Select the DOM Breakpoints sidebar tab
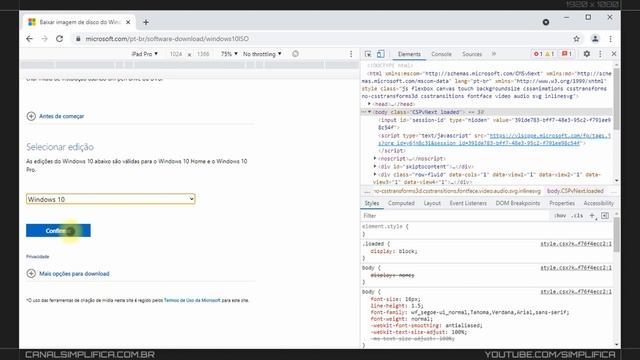 [518, 203]
